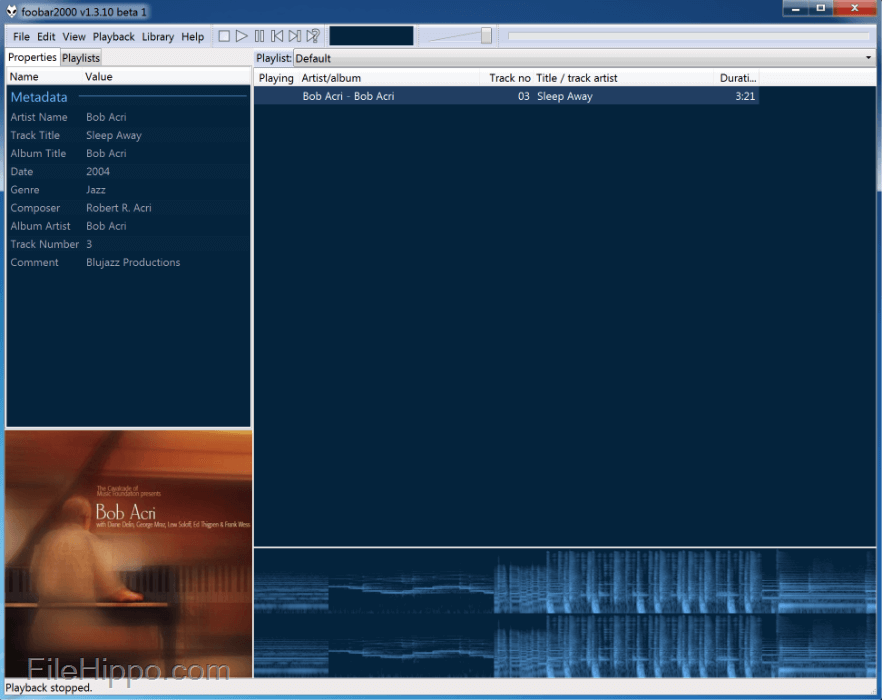Sort playlist by Playing column header
The width and height of the screenshot is (882, 700).
276,78
